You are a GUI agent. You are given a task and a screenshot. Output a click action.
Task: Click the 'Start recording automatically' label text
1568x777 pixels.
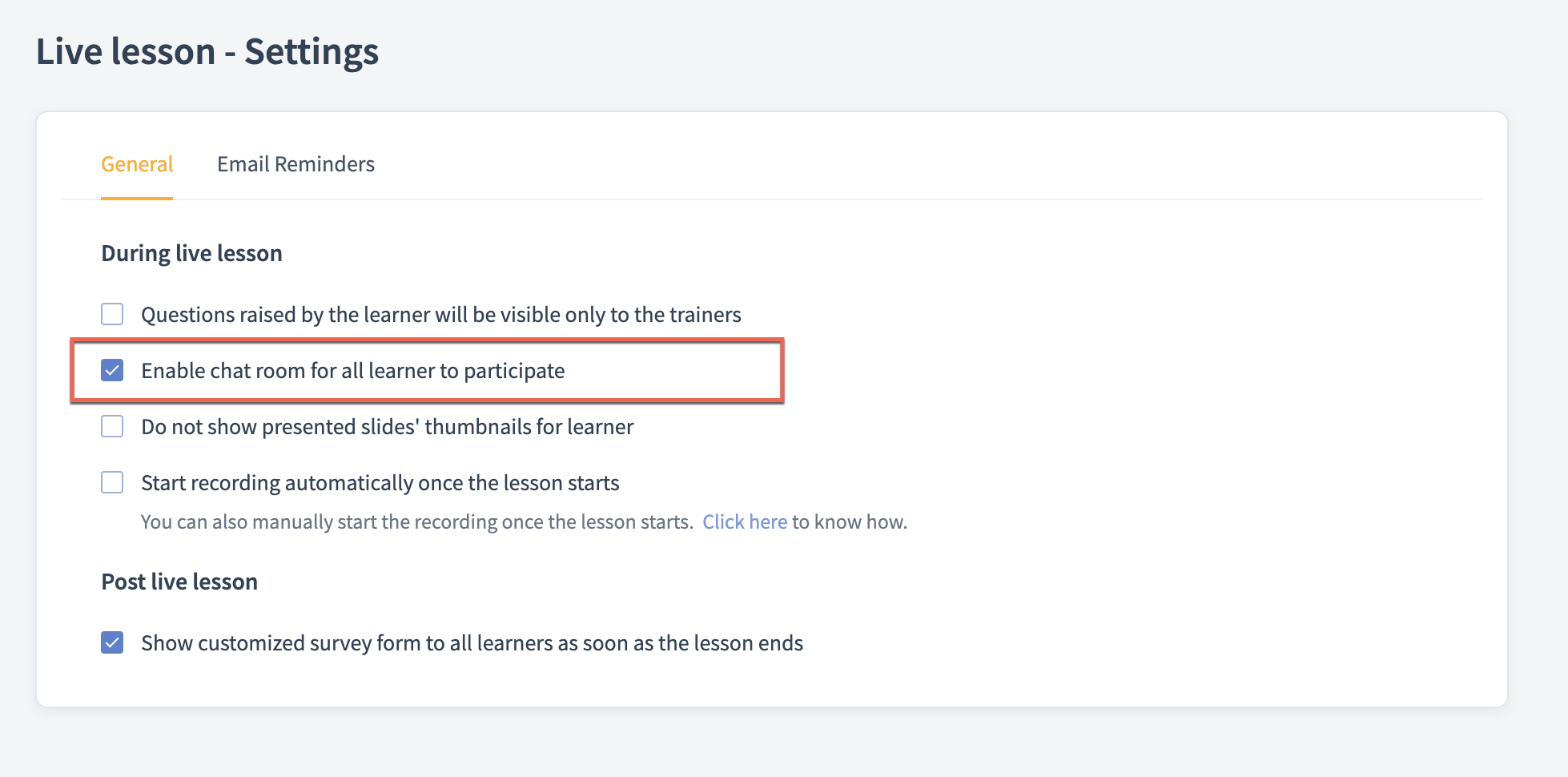[x=380, y=483]
